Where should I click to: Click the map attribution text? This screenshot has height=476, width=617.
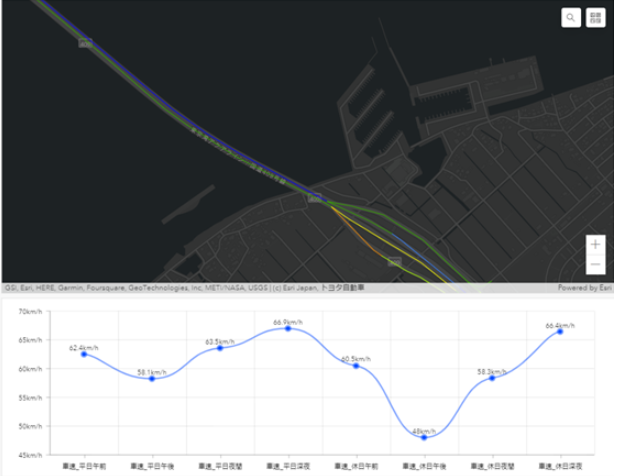coord(183,288)
